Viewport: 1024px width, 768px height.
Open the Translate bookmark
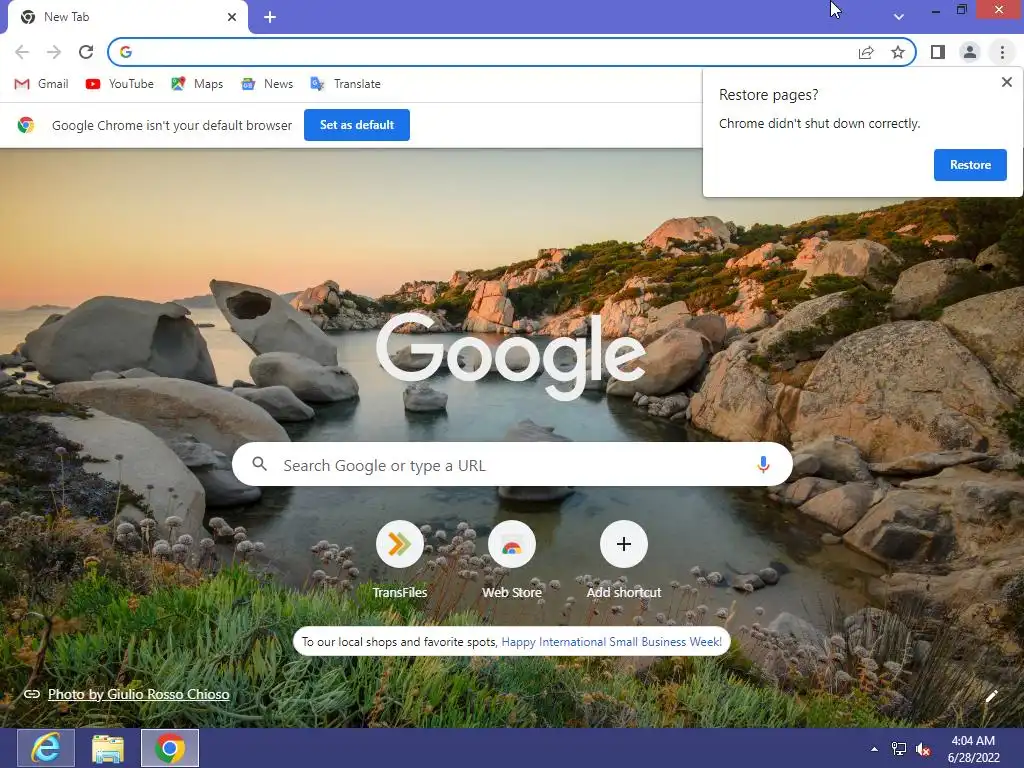click(x=345, y=84)
